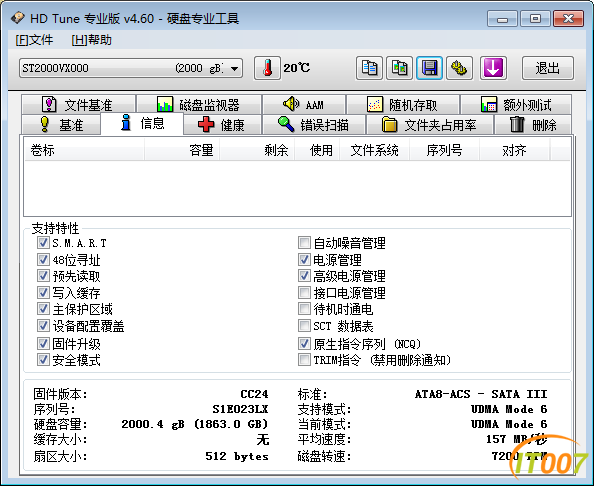Switch to the 随机存取 tab
Image resolution: width=594 pixels, height=486 pixels.
click(x=403, y=104)
